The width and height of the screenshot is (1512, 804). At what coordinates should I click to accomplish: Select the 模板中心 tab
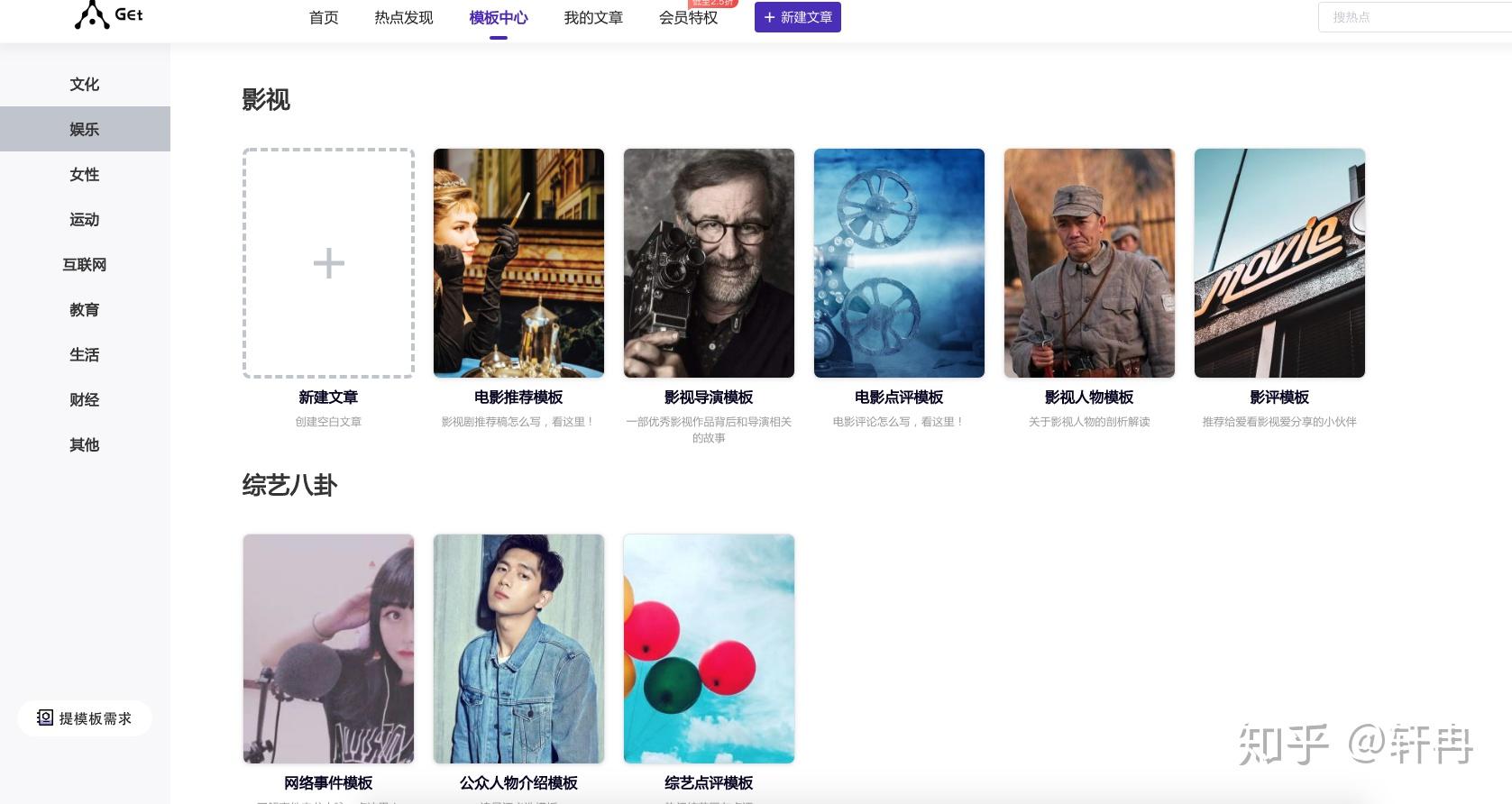coord(499,17)
